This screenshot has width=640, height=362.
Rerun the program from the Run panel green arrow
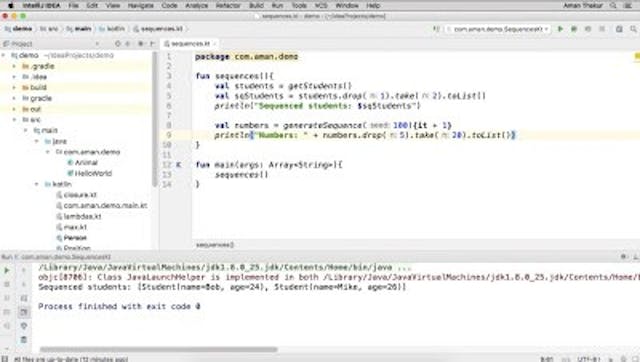pos(7,270)
